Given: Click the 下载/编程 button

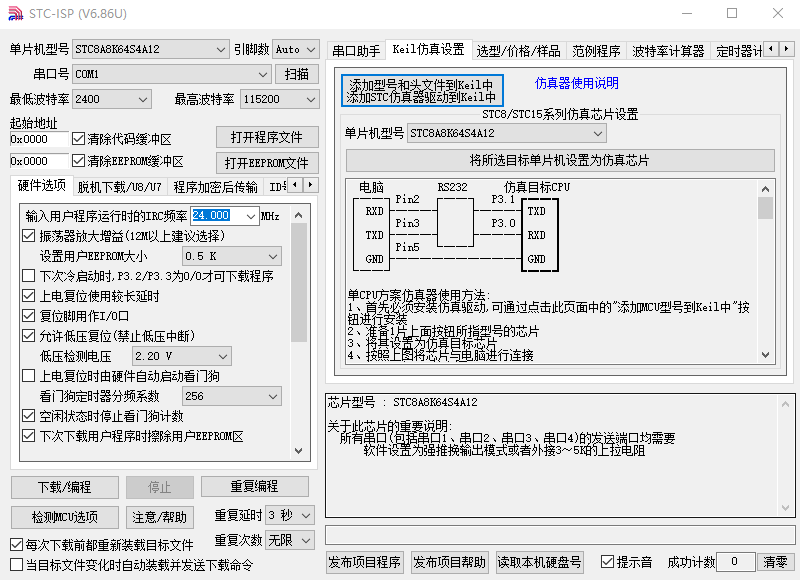Looking at the screenshot, I should 65,487.
